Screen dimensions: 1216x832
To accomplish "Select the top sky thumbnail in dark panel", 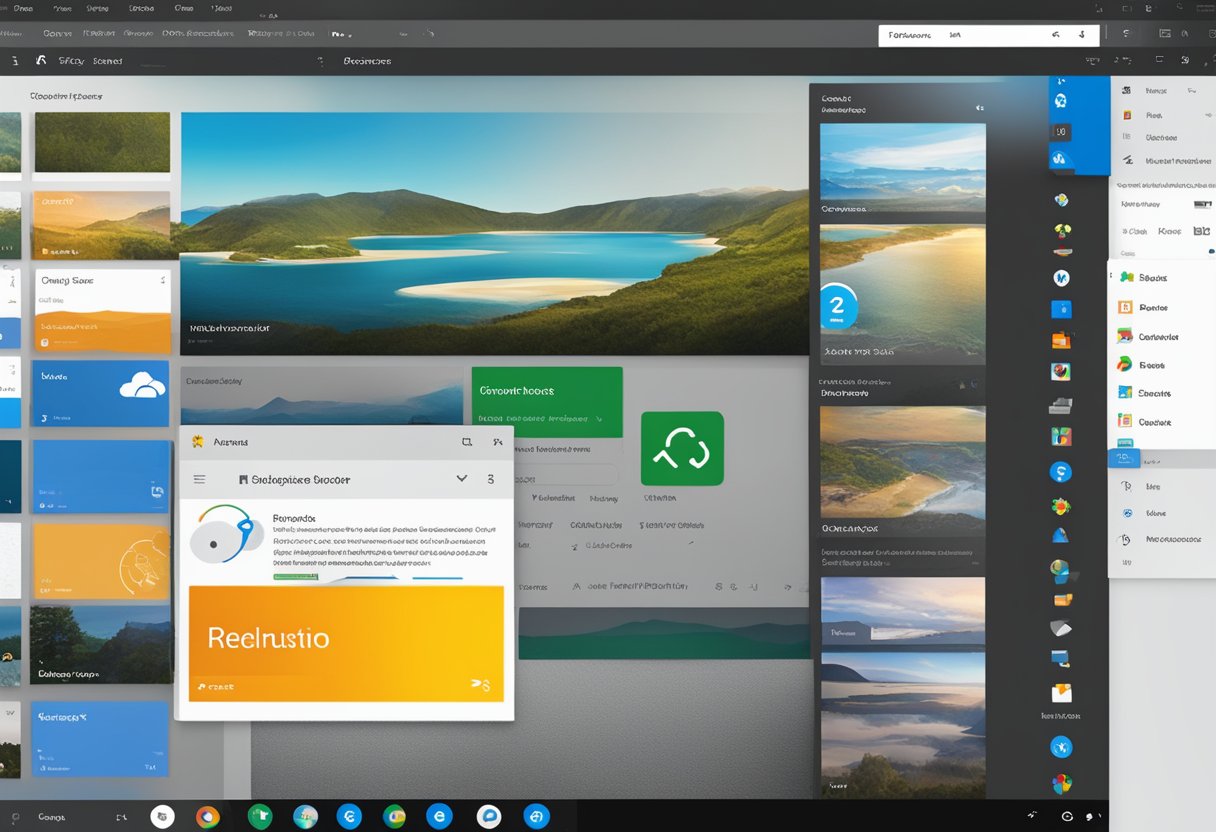I will tap(902, 167).
